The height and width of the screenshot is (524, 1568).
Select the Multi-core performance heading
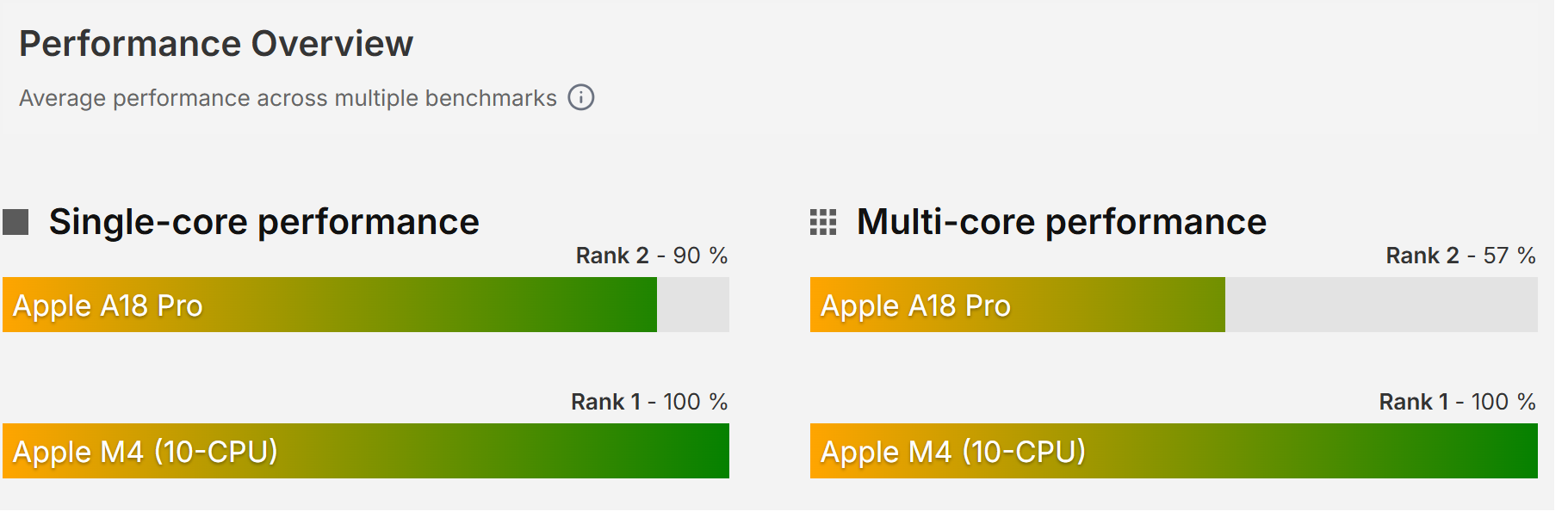click(x=1061, y=222)
